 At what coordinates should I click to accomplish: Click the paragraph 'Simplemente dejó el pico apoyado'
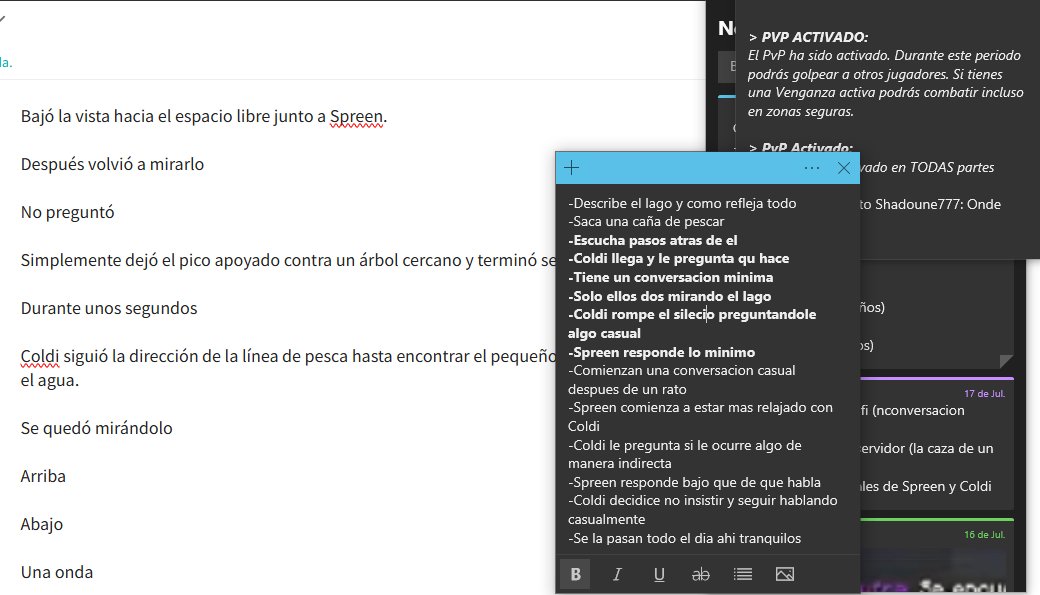[x=288, y=261]
